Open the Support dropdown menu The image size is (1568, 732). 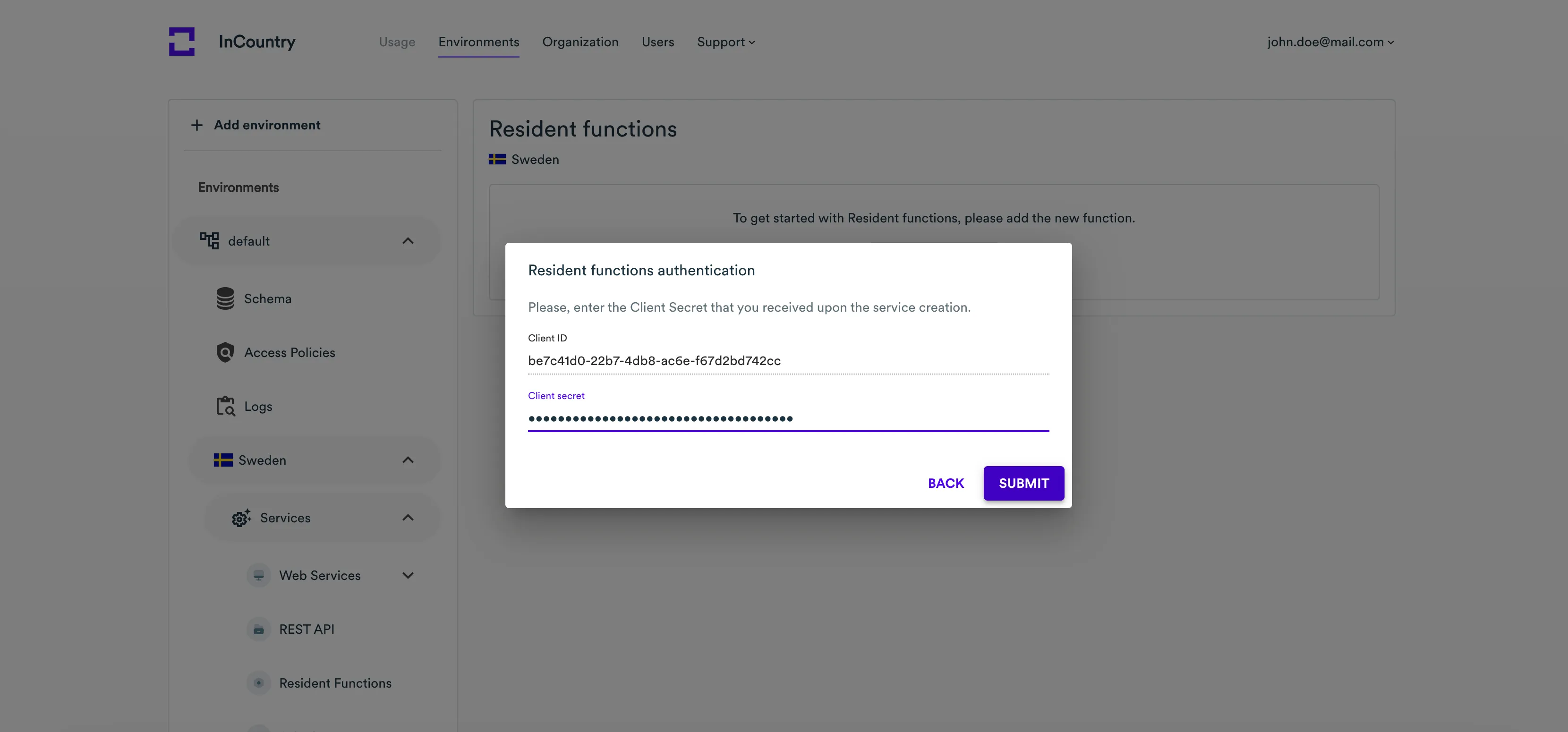click(x=725, y=42)
